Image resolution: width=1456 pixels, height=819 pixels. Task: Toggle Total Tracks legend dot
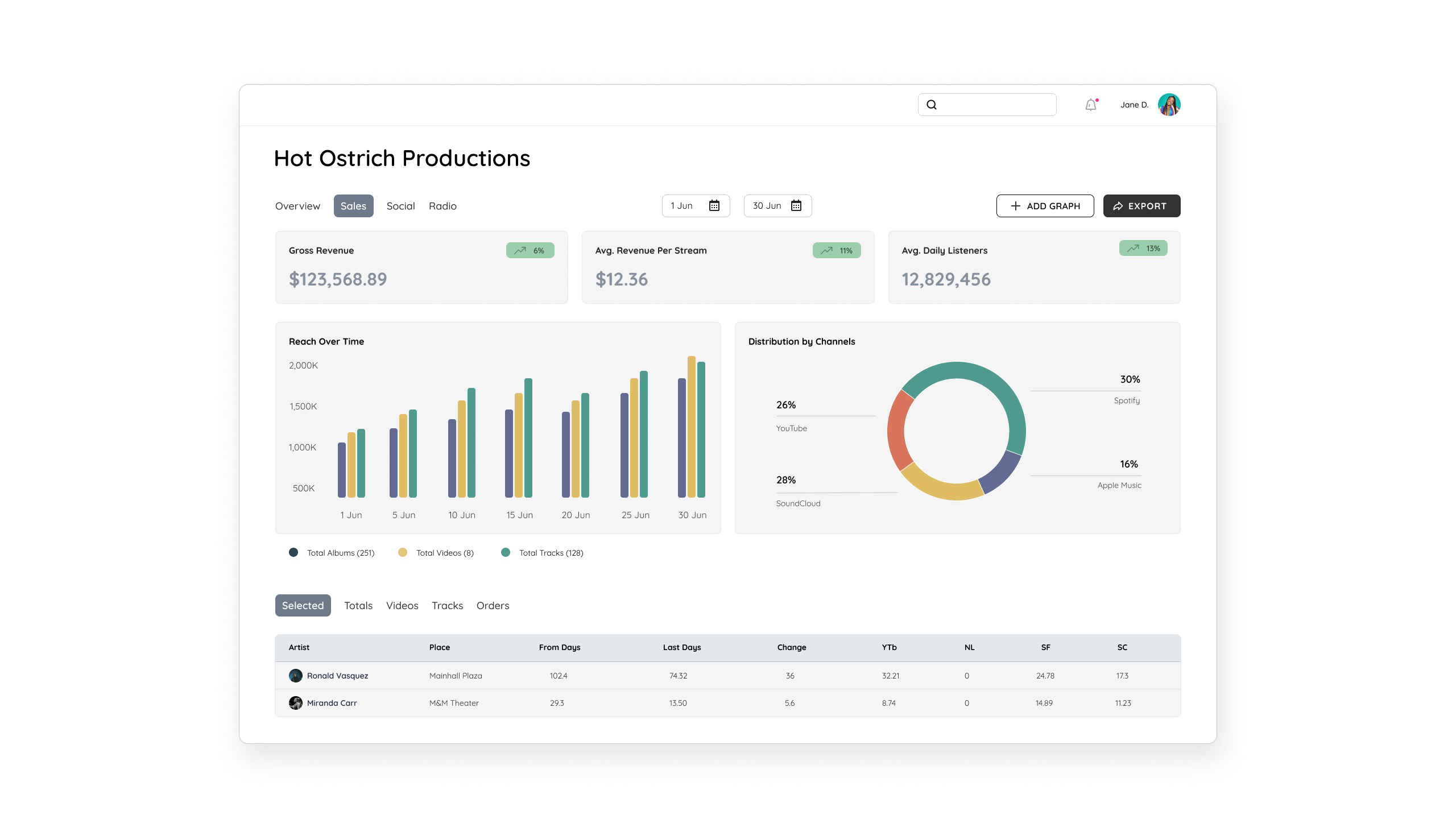point(506,552)
